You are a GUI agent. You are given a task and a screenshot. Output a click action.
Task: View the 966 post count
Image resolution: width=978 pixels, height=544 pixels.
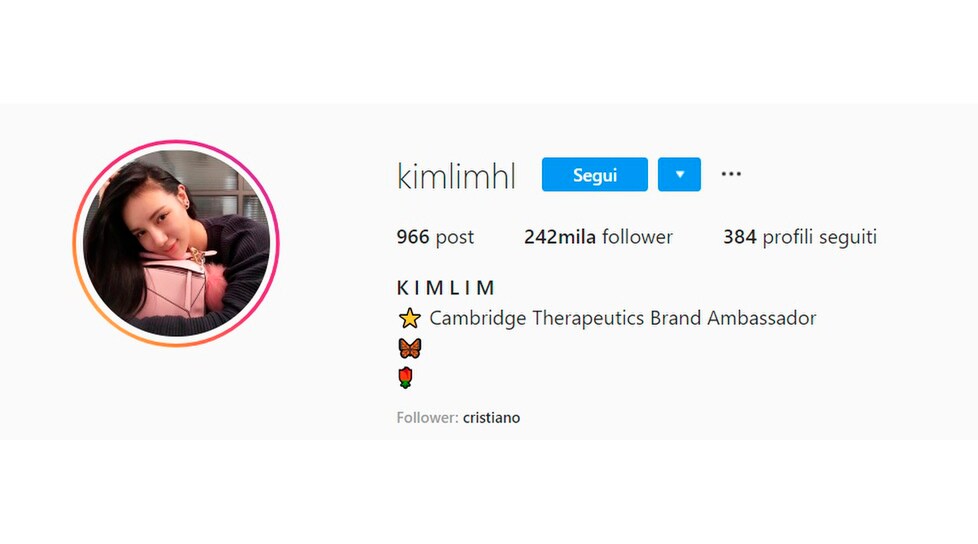pos(435,237)
